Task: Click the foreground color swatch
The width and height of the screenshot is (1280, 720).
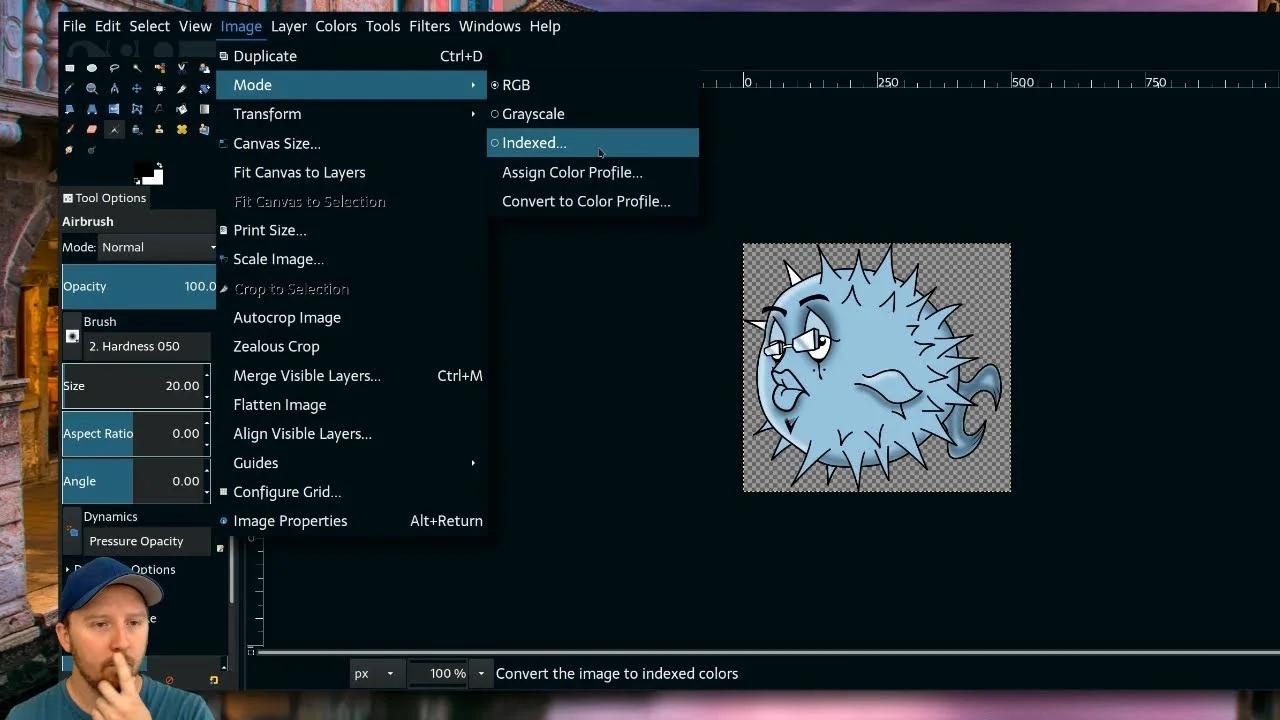Action: click(143, 172)
